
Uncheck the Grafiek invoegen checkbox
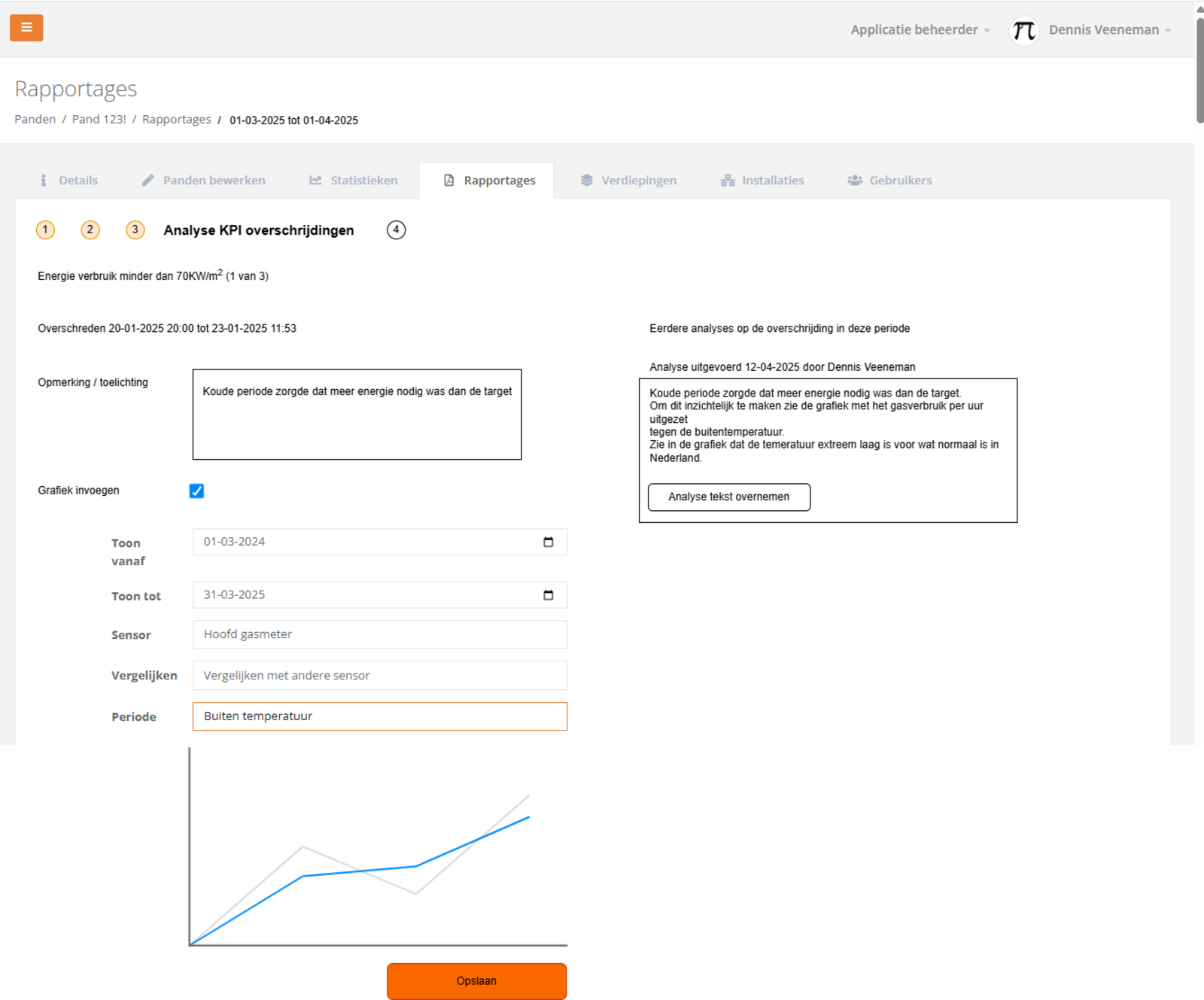point(196,491)
